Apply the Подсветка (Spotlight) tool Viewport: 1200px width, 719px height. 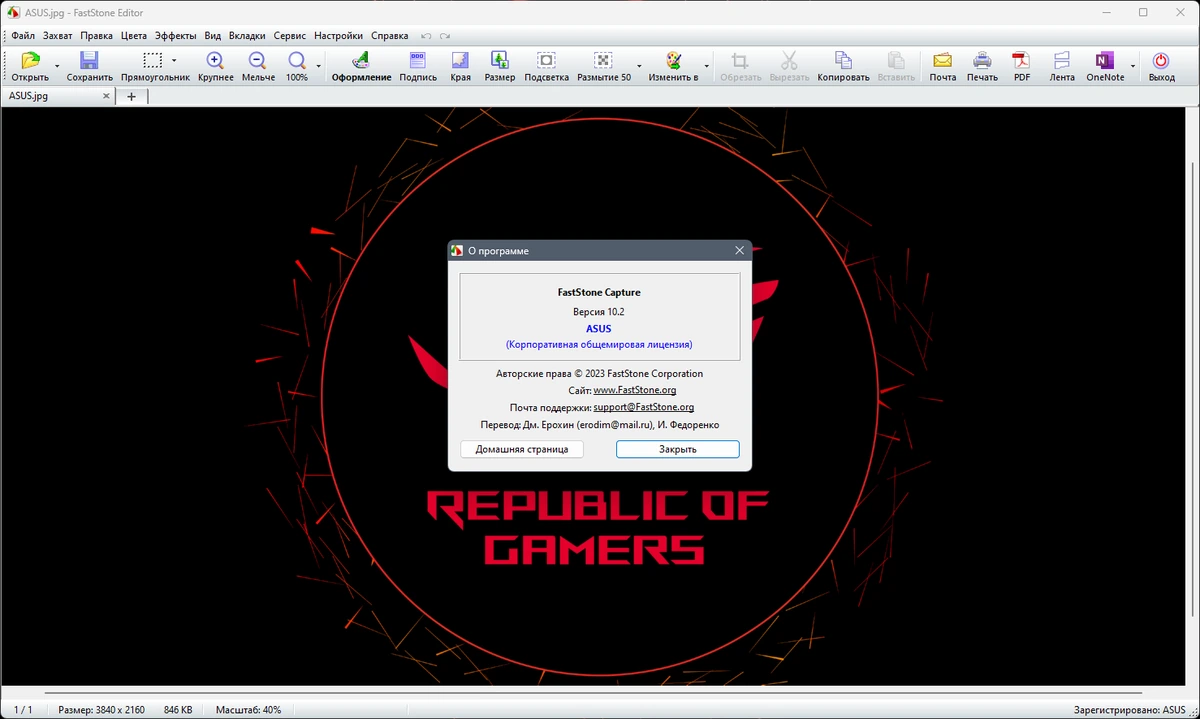546,60
